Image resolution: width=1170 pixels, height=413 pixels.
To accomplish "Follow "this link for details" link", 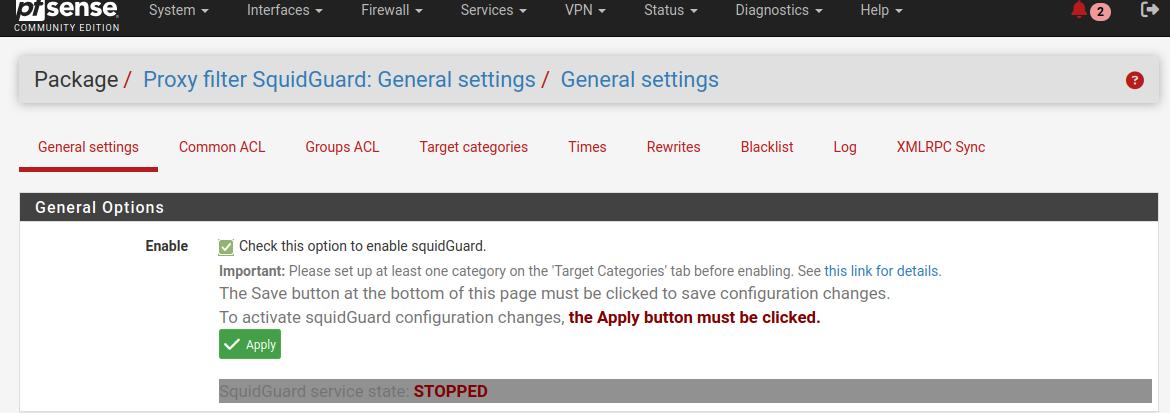I will pos(882,270).
